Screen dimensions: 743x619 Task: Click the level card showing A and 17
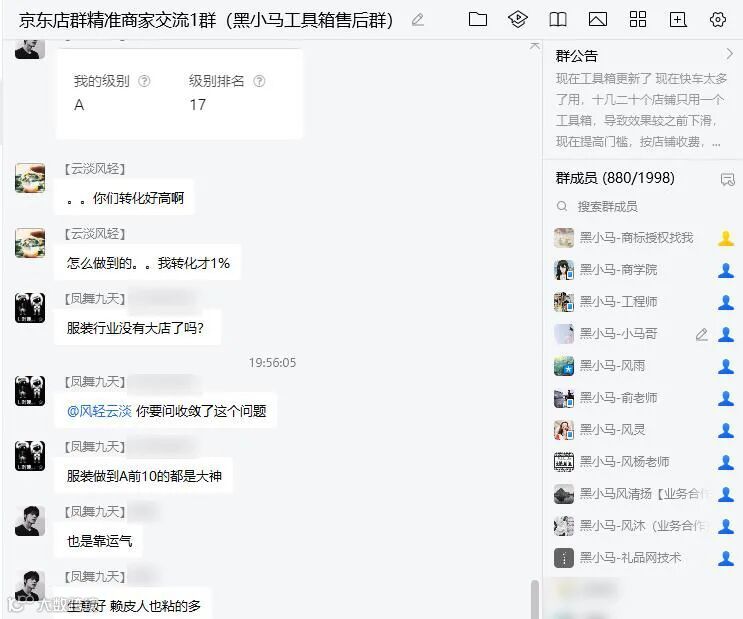pyautogui.click(x=180, y=94)
